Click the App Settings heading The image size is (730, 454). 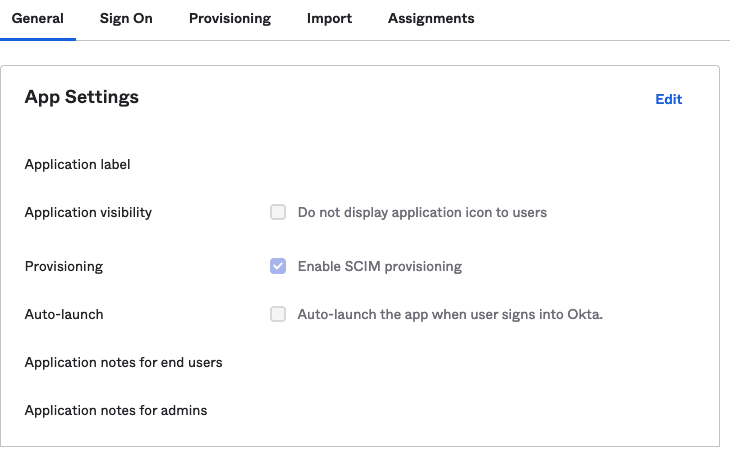coord(82,97)
